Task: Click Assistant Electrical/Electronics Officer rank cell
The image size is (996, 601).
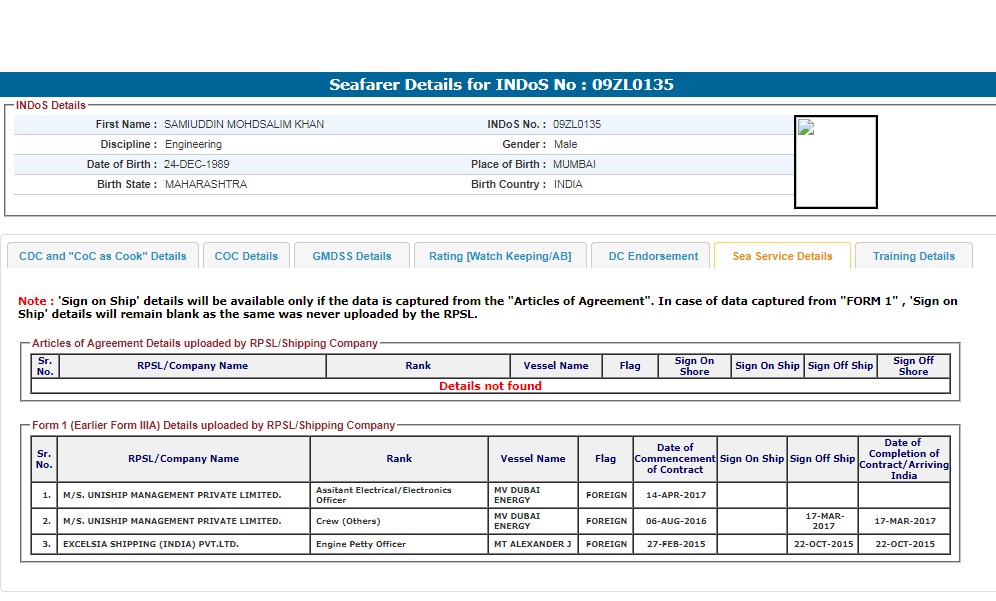Action: click(x=398, y=495)
